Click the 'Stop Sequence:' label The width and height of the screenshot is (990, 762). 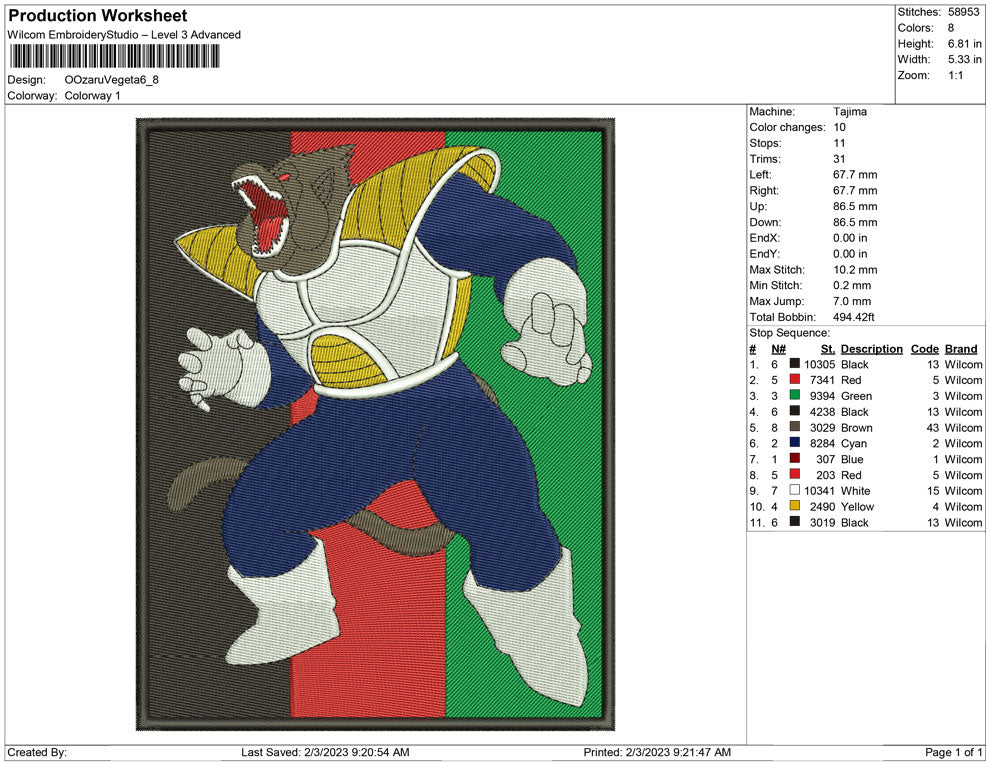coord(790,333)
